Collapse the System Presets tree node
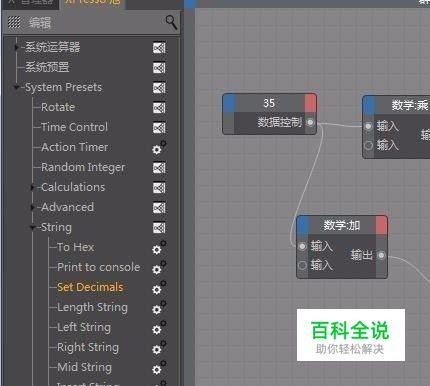Screen dimensions: 430x386 click(x=16, y=87)
